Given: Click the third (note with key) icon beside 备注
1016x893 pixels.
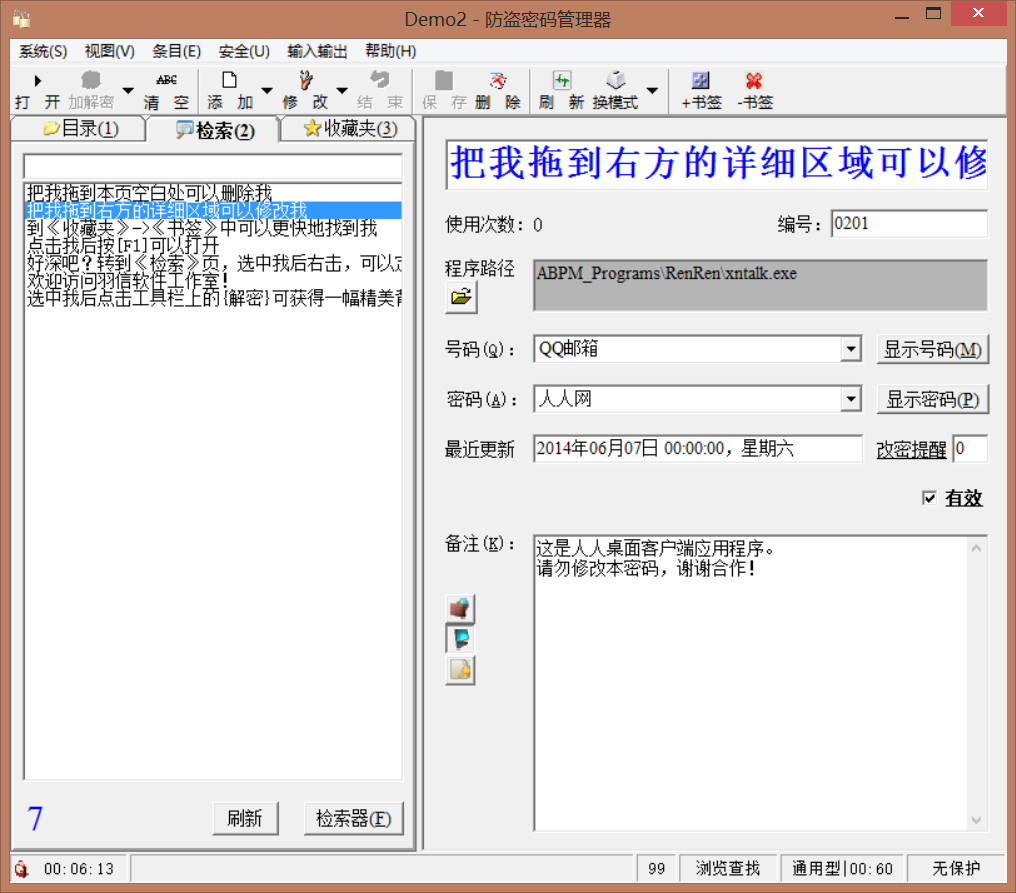Looking at the screenshot, I should [x=461, y=670].
